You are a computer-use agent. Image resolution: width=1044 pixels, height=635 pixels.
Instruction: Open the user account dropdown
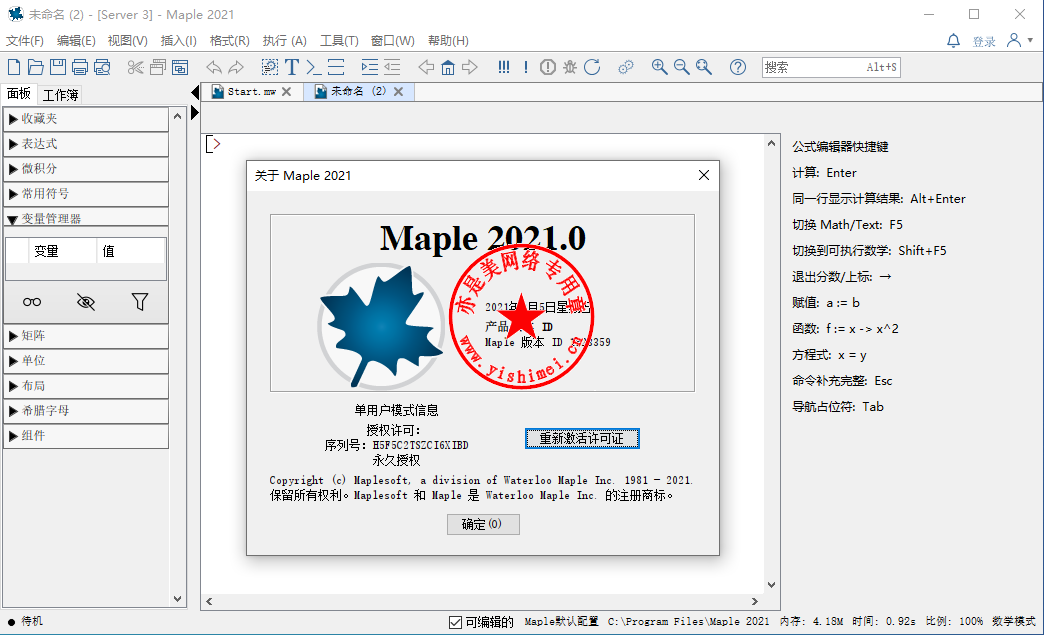(1019, 41)
